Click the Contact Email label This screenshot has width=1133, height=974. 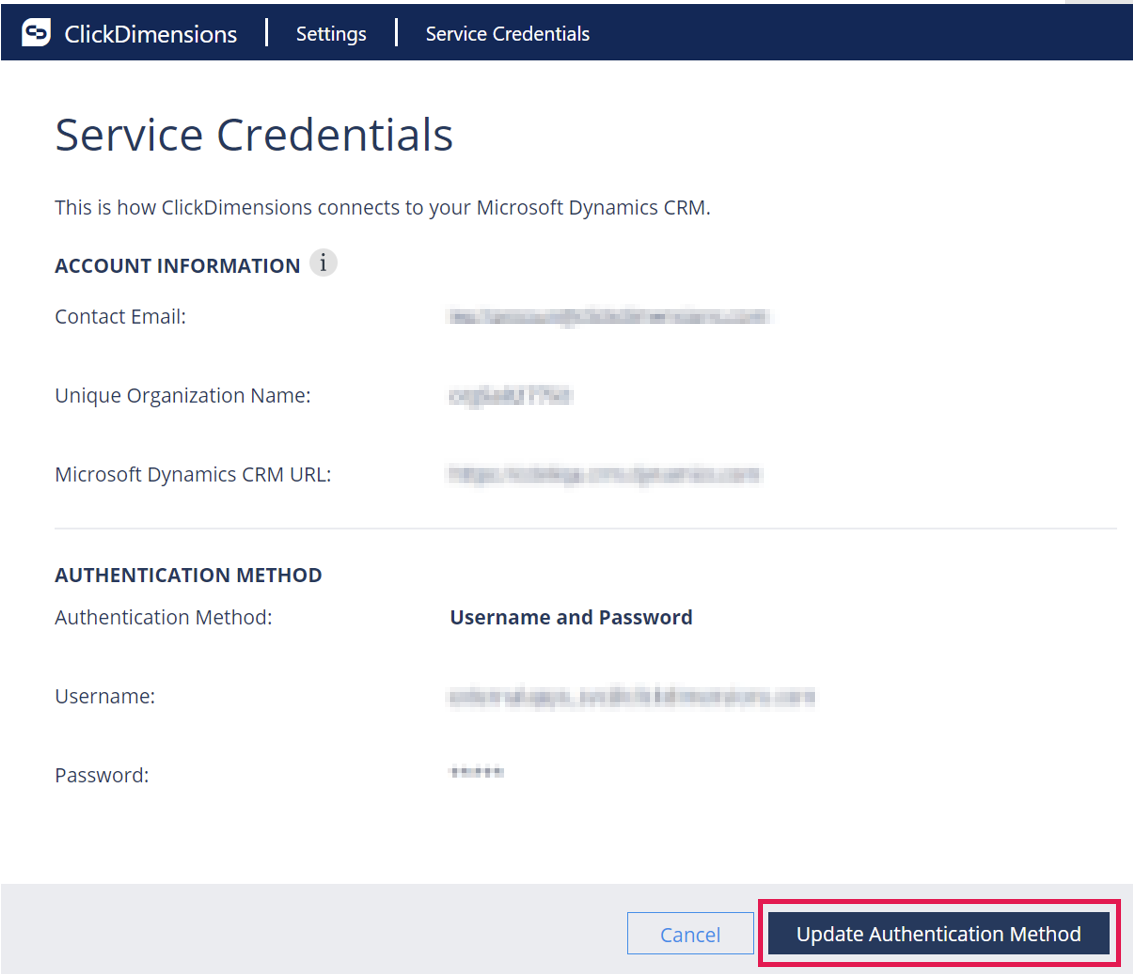121,316
